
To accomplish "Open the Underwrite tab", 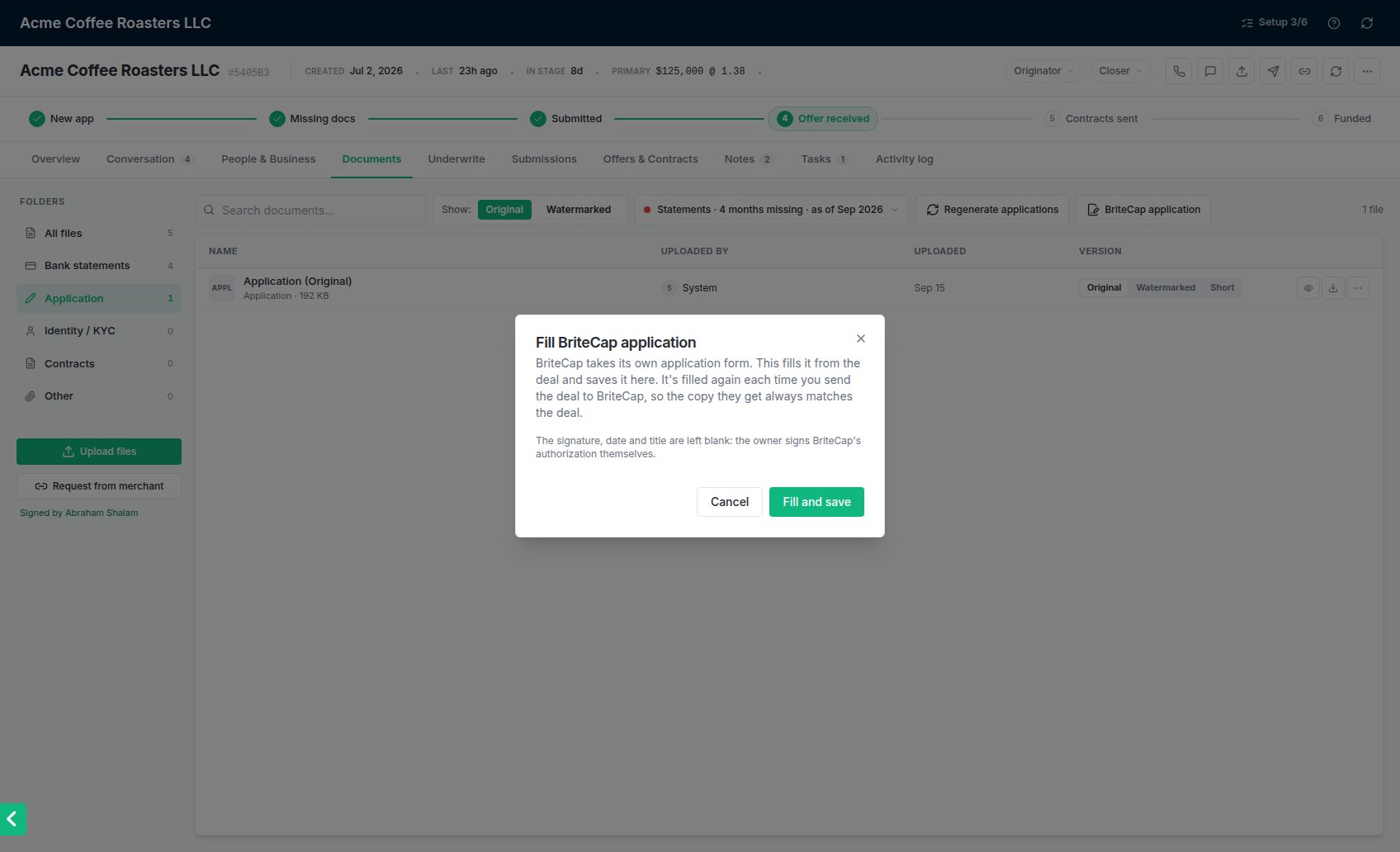I will tap(456, 159).
